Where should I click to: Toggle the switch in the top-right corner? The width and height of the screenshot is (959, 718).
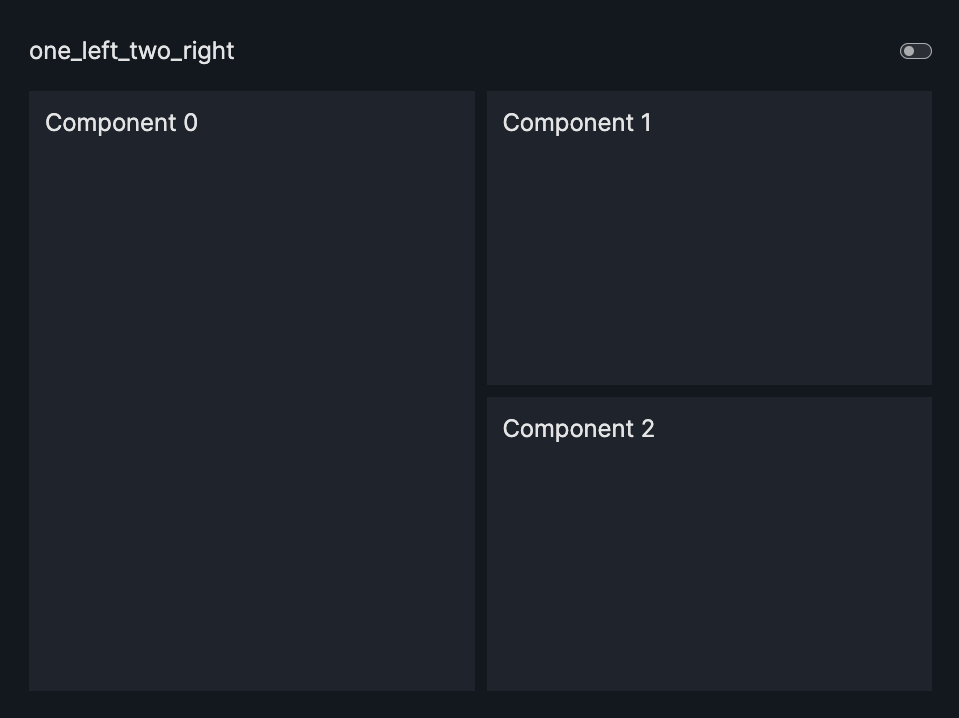(915, 51)
